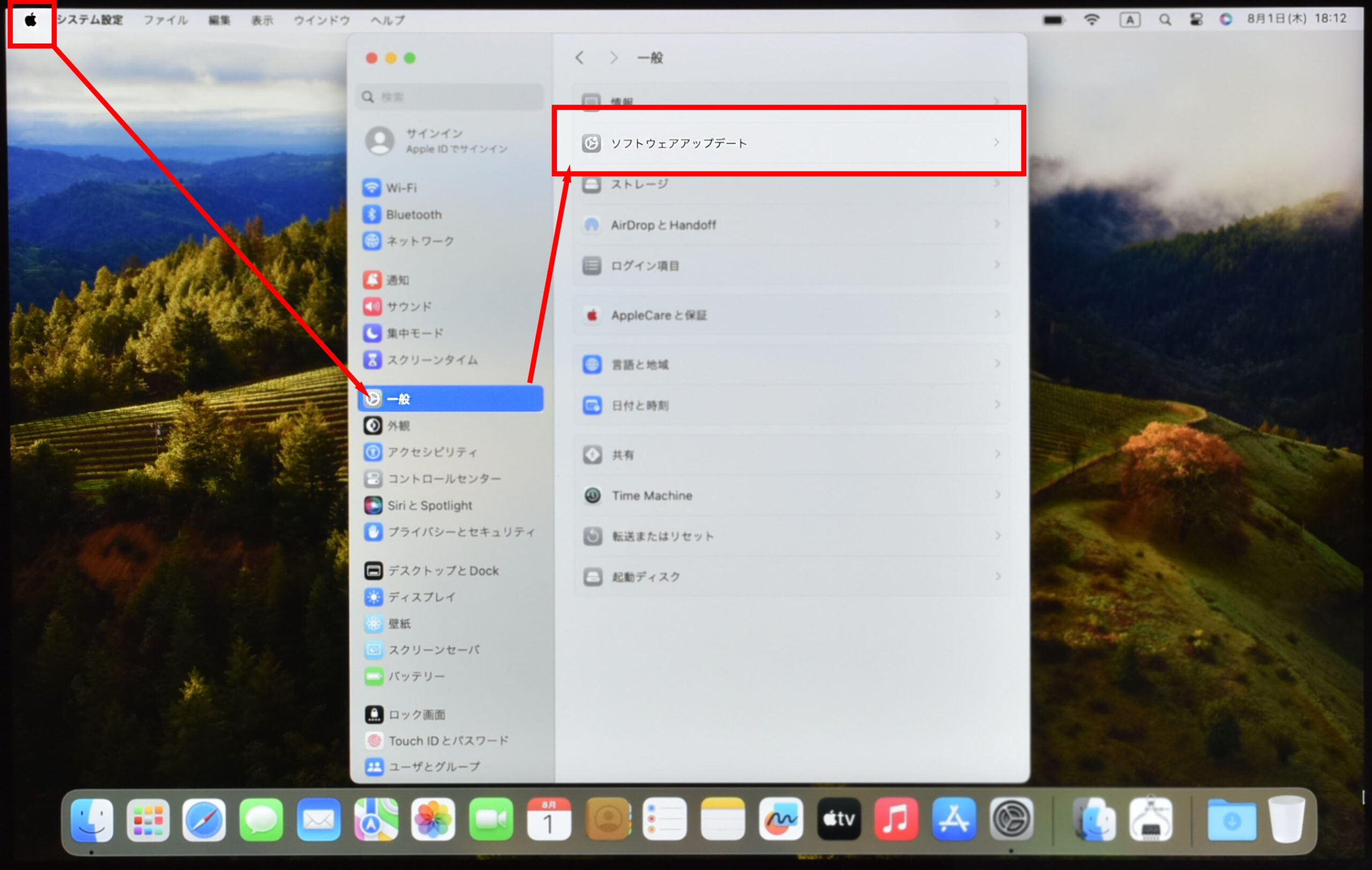1372x870 pixels.
Task: Open the ヘルプ menu
Action: 388,20
